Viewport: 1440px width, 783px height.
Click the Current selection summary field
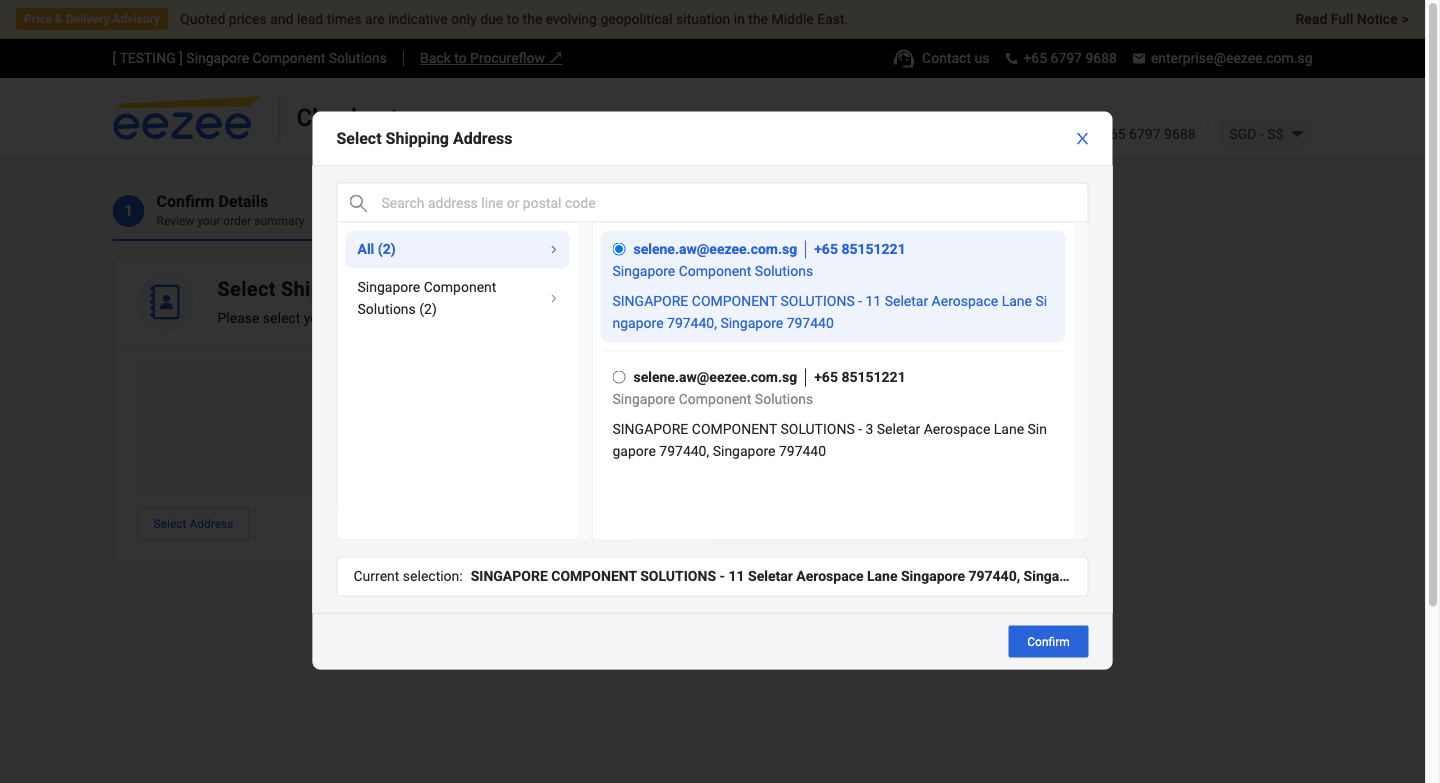click(712, 576)
